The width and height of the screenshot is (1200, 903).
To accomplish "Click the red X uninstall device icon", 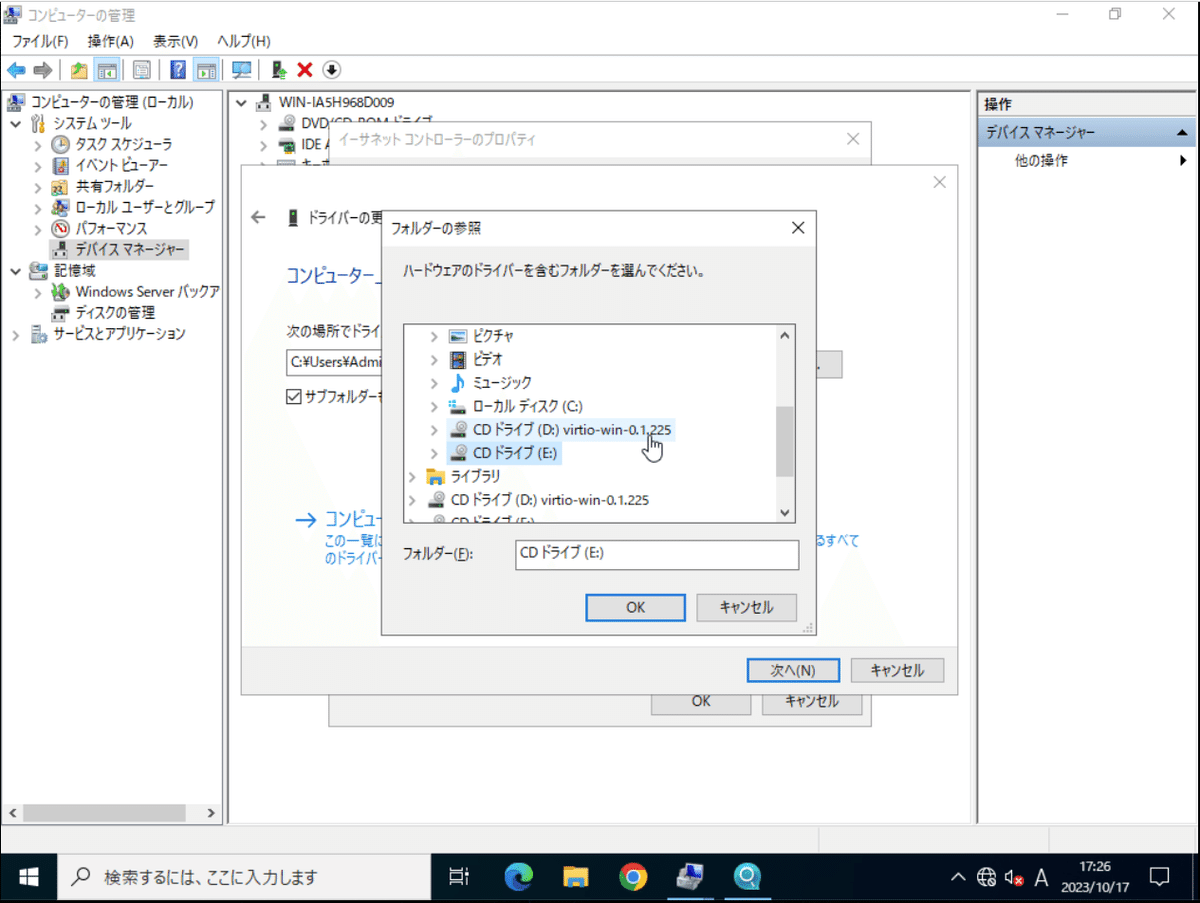I will [305, 70].
